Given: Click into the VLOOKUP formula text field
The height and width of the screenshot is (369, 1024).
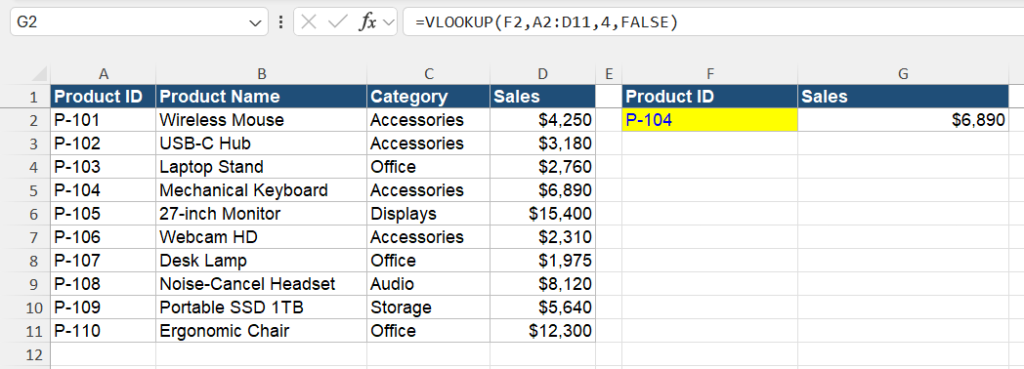Looking at the screenshot, I should (713, 22).
